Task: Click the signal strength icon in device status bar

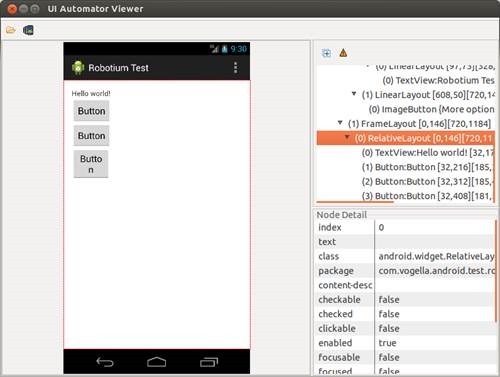Action: point(214,49)
